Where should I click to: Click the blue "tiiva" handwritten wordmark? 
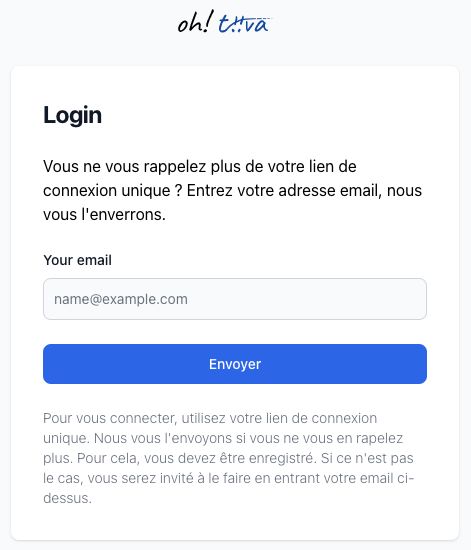pyautogui.click(x=245, y=25)
